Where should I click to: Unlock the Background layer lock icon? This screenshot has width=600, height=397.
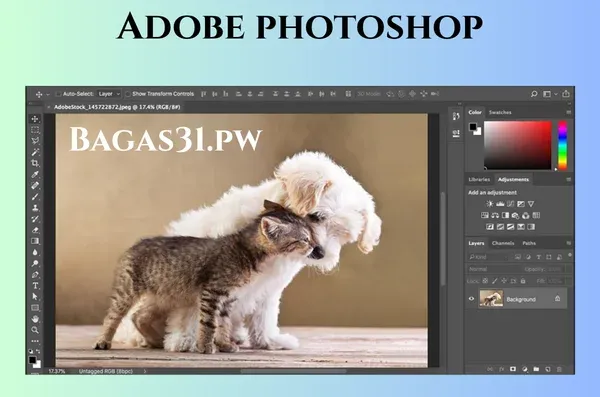pos(558,298)
